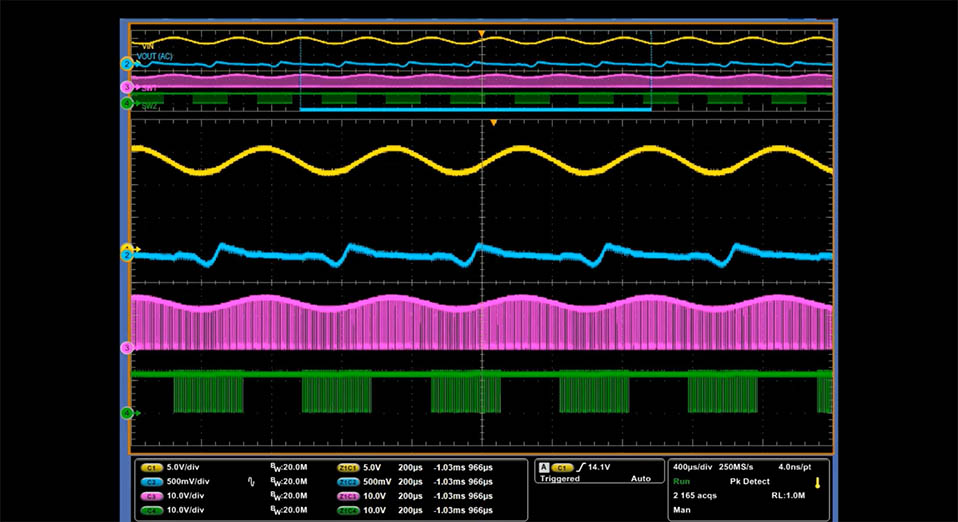
Task: Click the channel 3 ground marker in zoom view
Action: pyautogui.click(x=127, y=348)
